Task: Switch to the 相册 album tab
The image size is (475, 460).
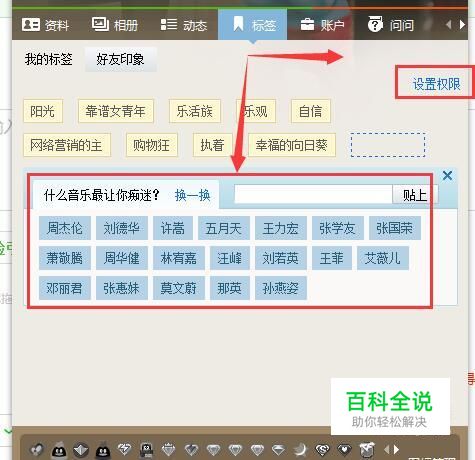Action: coord(115,25)
